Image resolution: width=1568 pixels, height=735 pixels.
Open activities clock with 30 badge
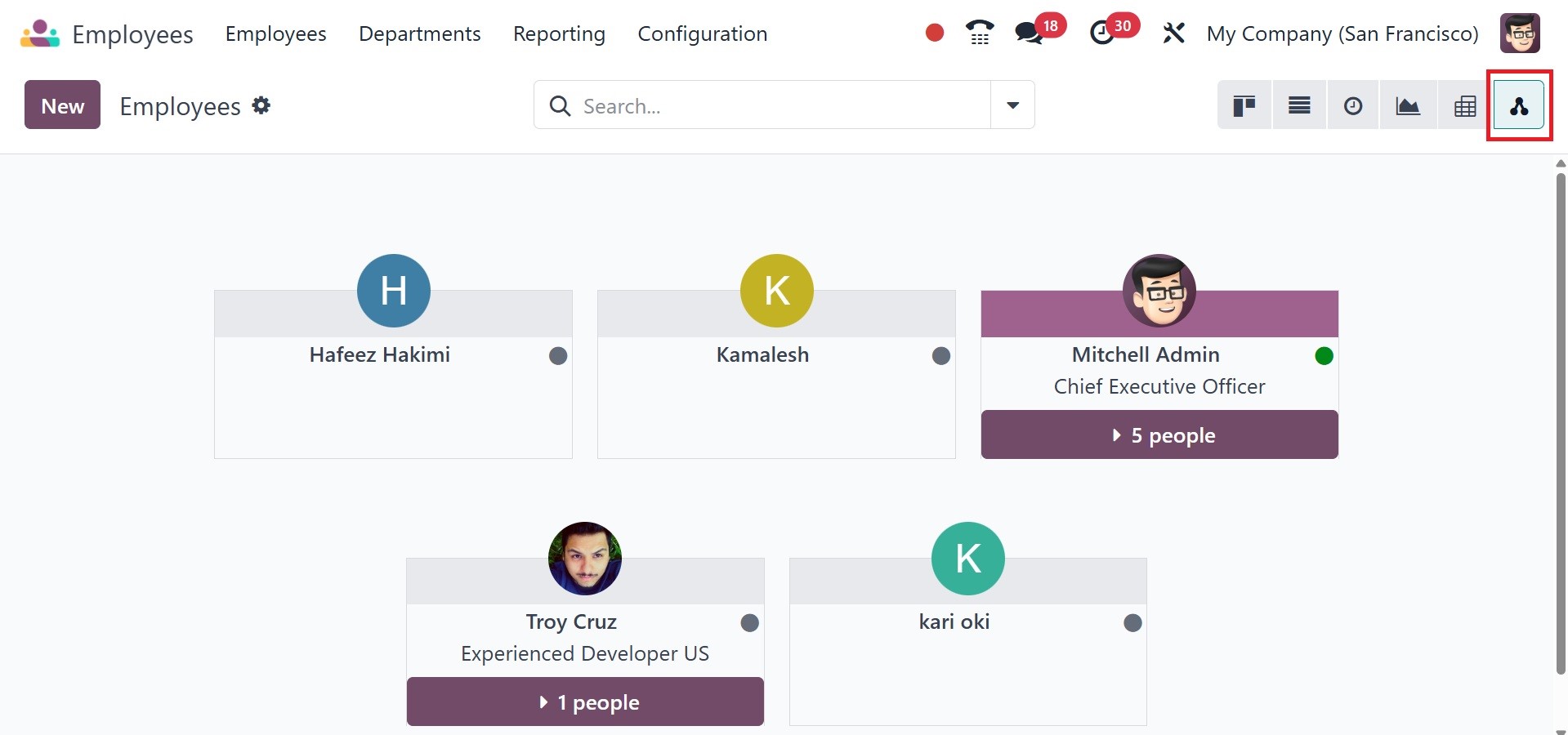[x=1103, y=33]
